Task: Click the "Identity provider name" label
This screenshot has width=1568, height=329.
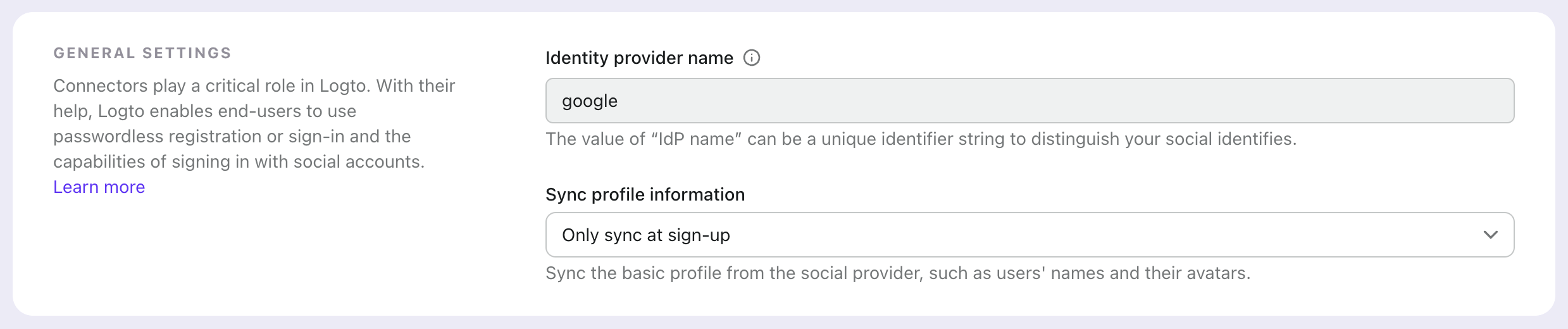Action: [639, 58]
